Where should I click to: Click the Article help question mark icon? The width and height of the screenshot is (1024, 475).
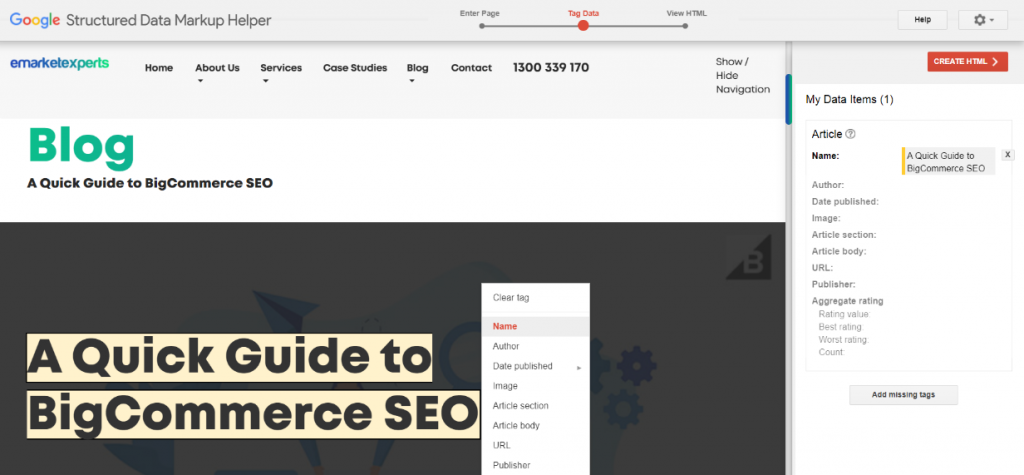click(851, 134)
